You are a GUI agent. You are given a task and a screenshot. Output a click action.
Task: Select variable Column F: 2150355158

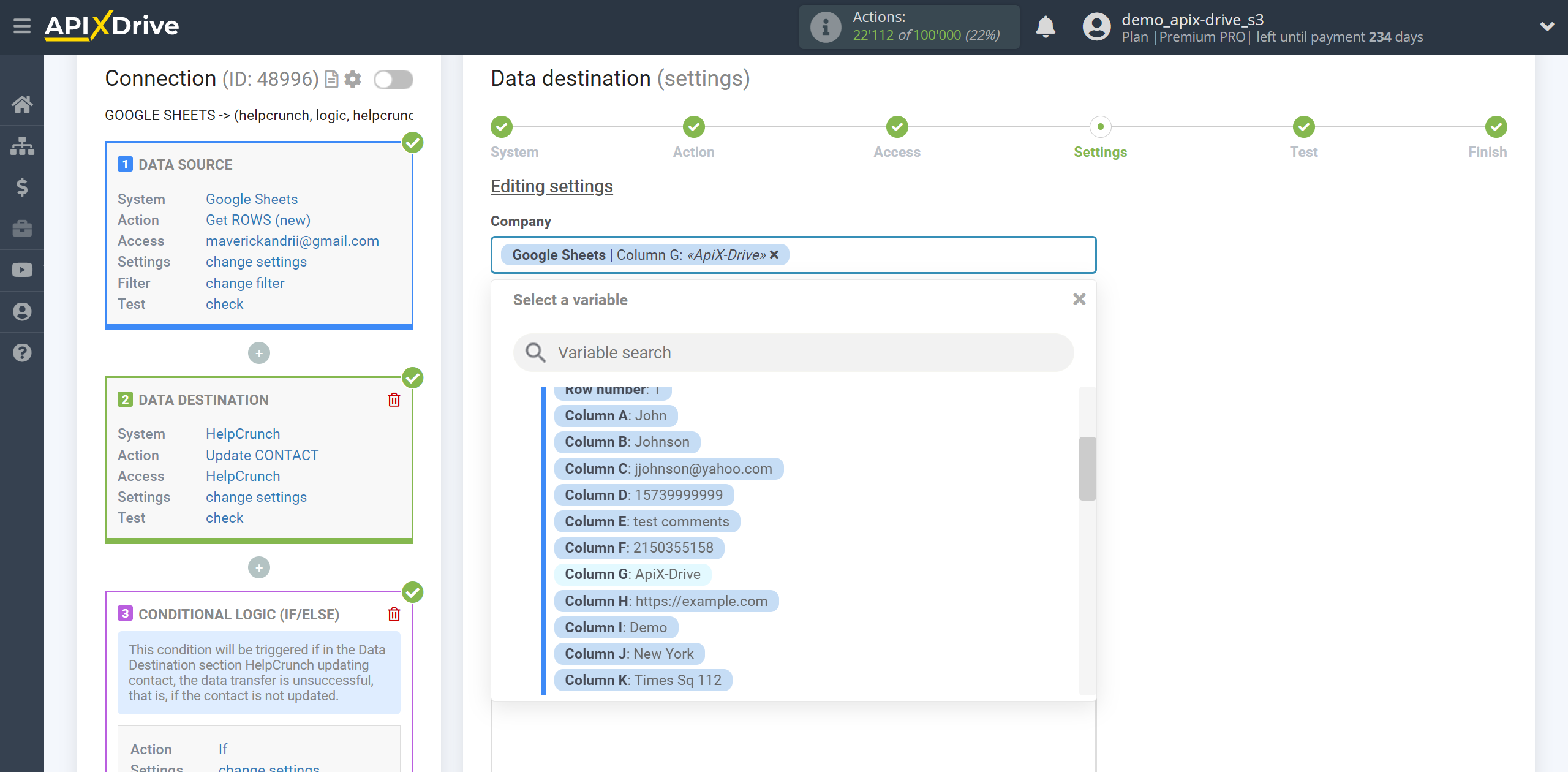pyautogui.click(x=639, y=548)
